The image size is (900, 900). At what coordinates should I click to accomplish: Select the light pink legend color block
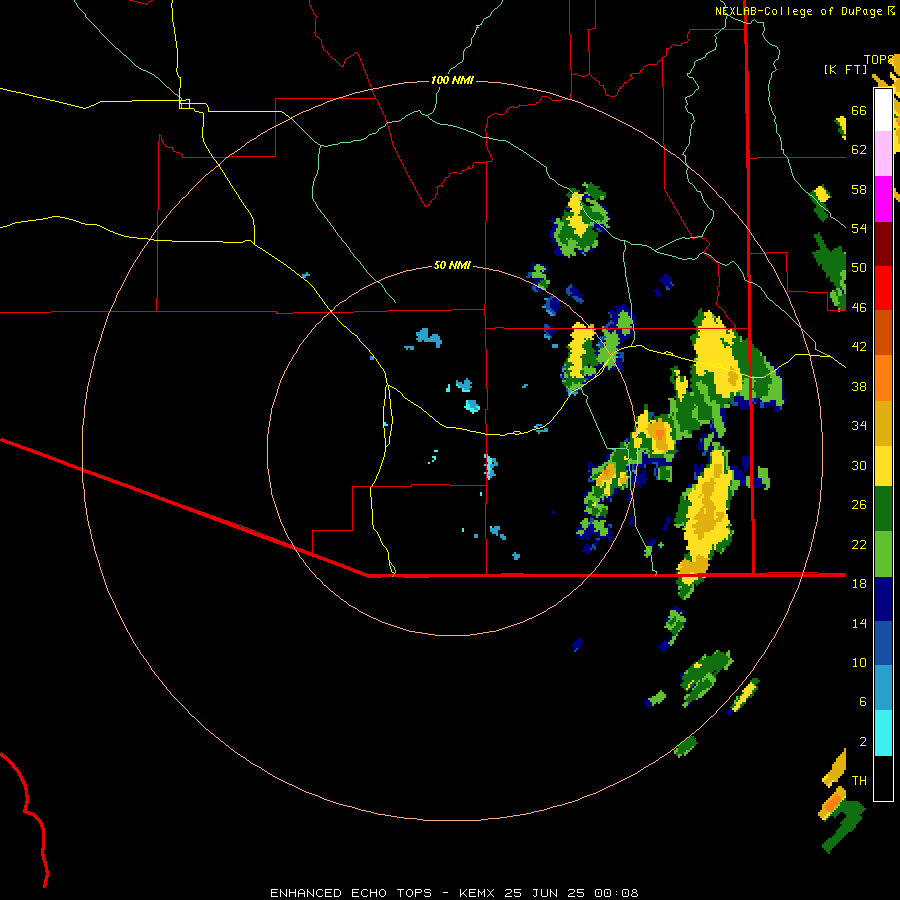tap(883, 153)
